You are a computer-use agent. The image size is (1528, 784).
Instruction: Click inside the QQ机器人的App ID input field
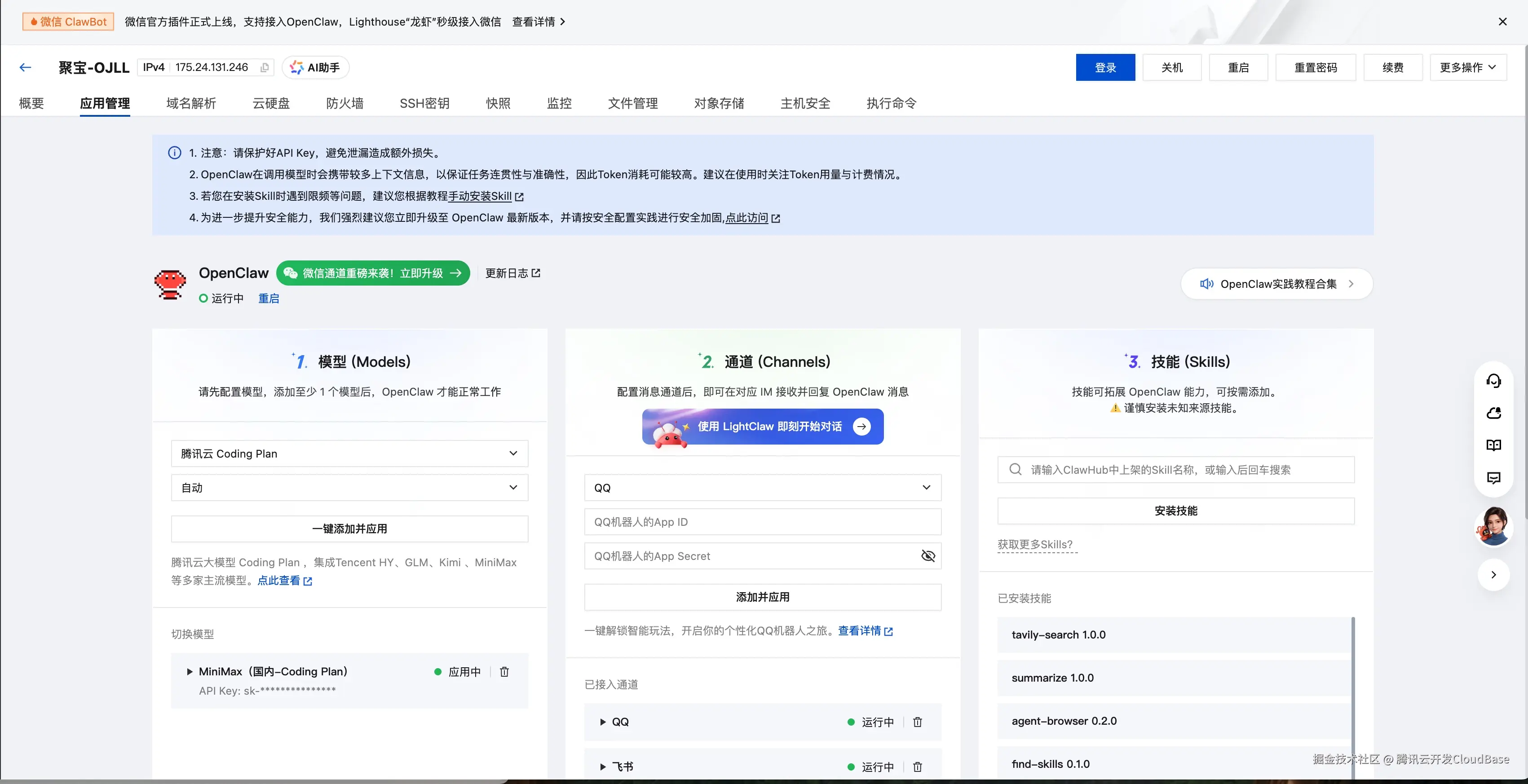pyautogui.click(x=762, y=522)
